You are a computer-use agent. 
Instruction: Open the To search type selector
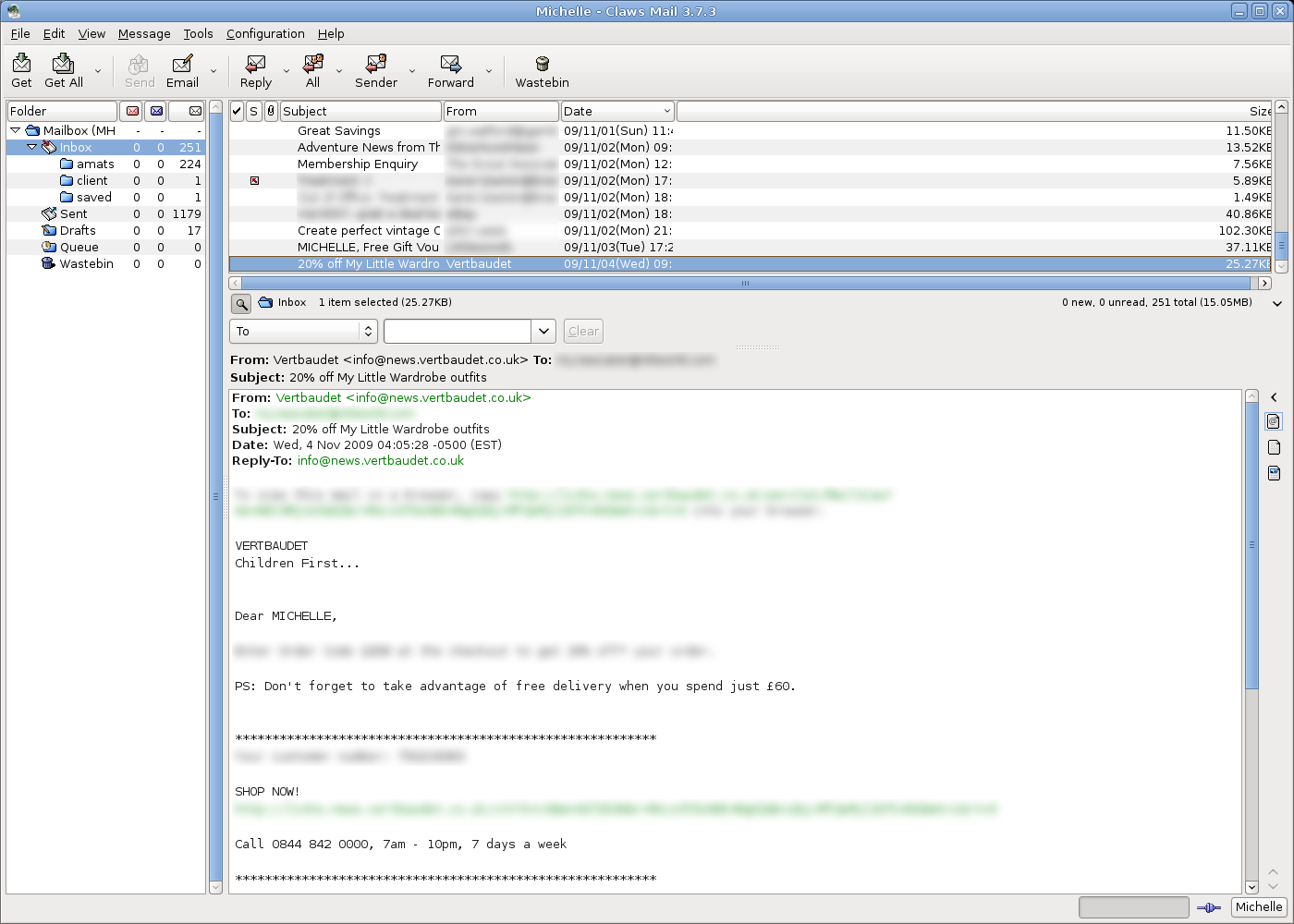pyautogui.click(x=303, y=331)
